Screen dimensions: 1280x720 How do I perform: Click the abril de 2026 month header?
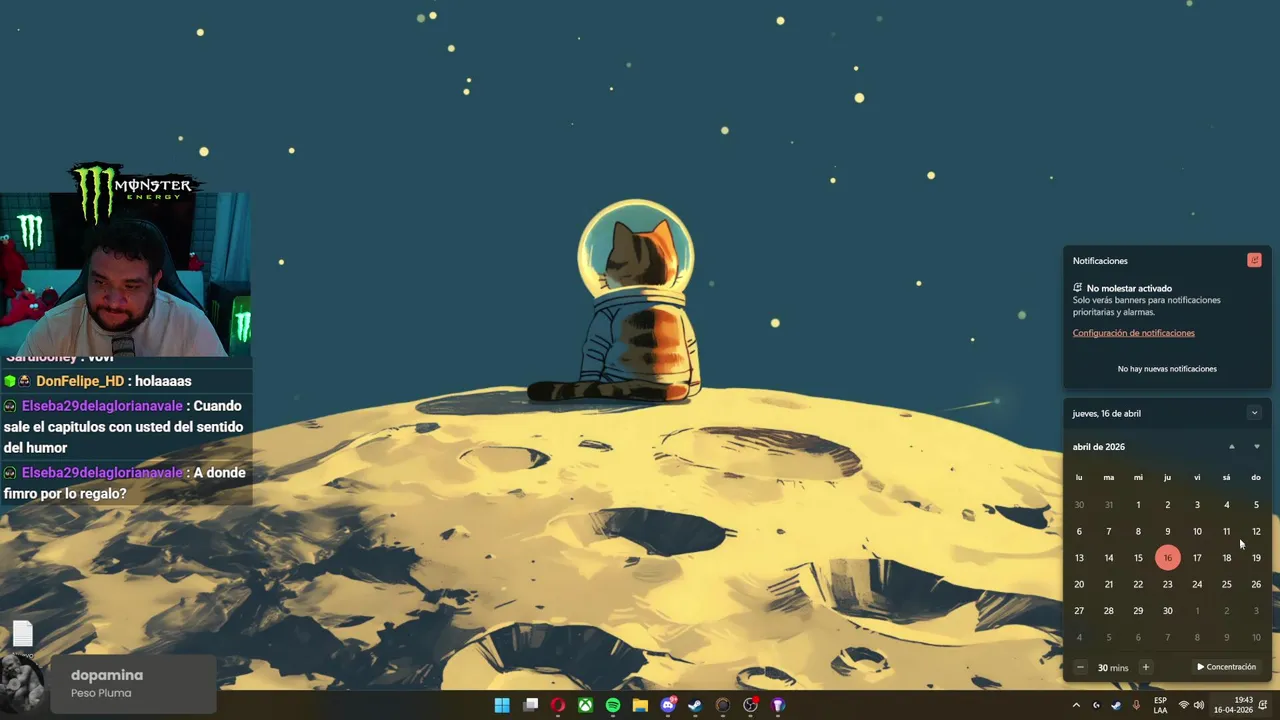pyautogui.click(x=1099, y=447)
